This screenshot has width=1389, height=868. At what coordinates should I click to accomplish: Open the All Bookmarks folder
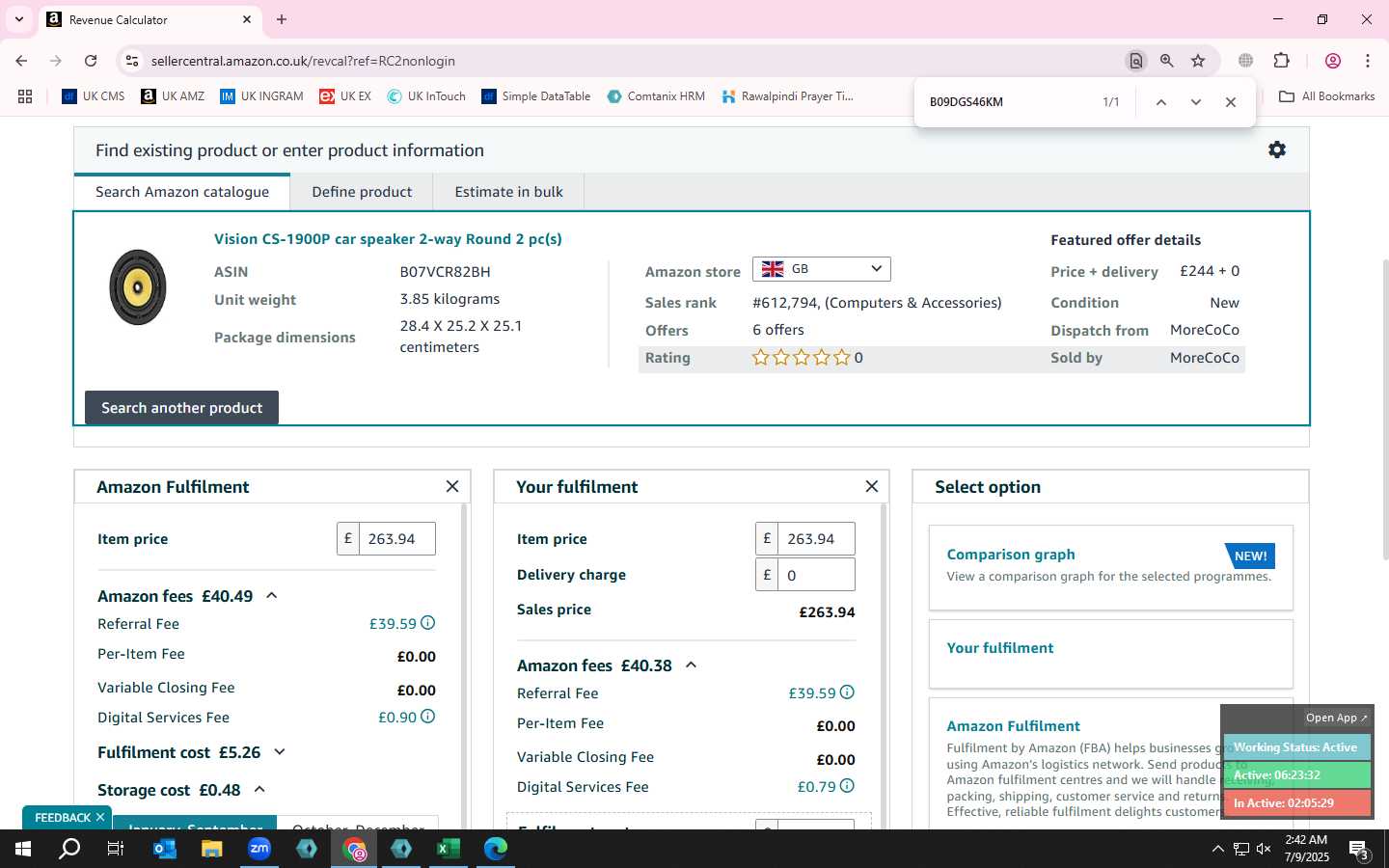tap(1327, 96)
